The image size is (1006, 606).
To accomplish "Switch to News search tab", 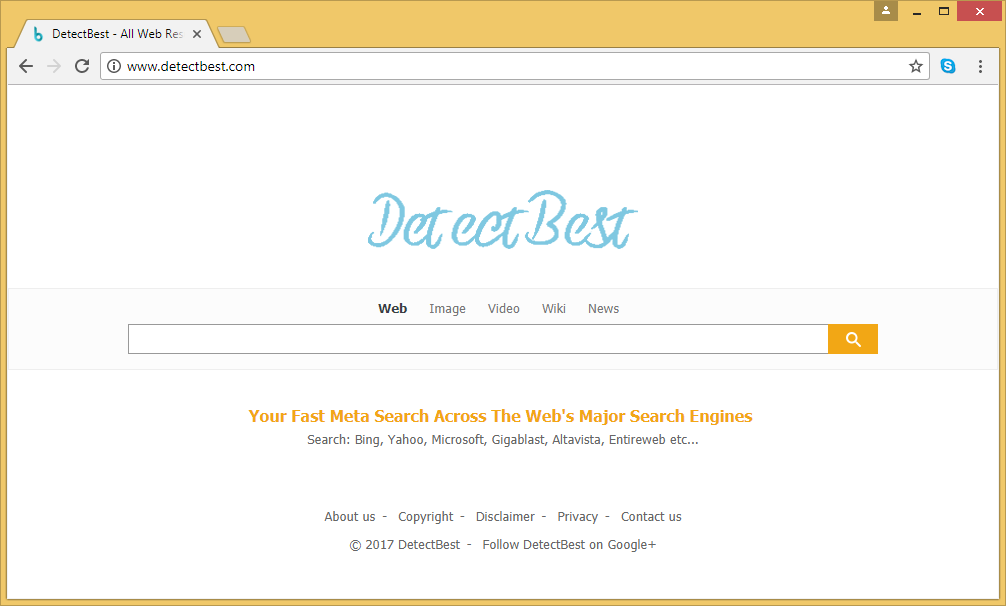I will click(x=603, y=309).
